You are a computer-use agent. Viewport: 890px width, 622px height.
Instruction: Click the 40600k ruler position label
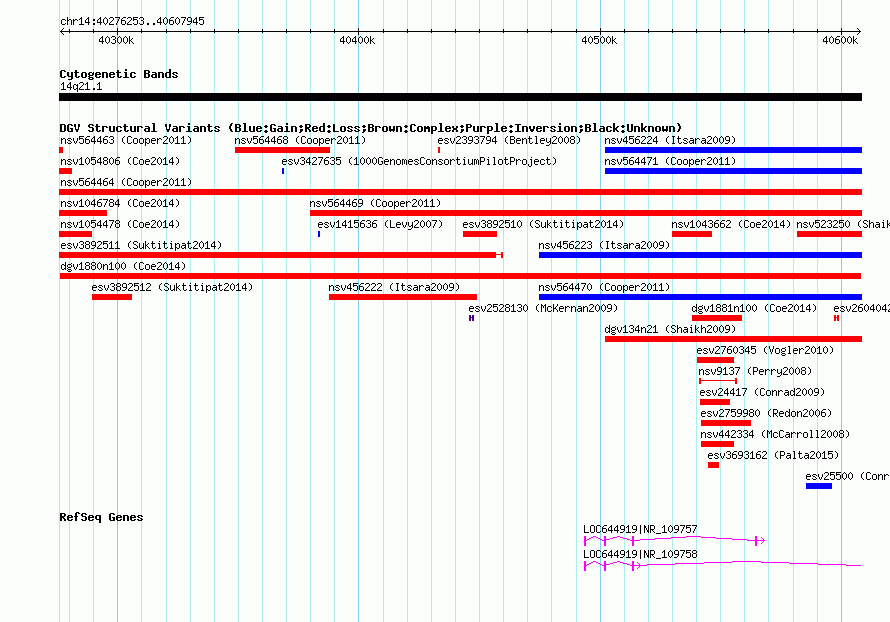point(840,40)
